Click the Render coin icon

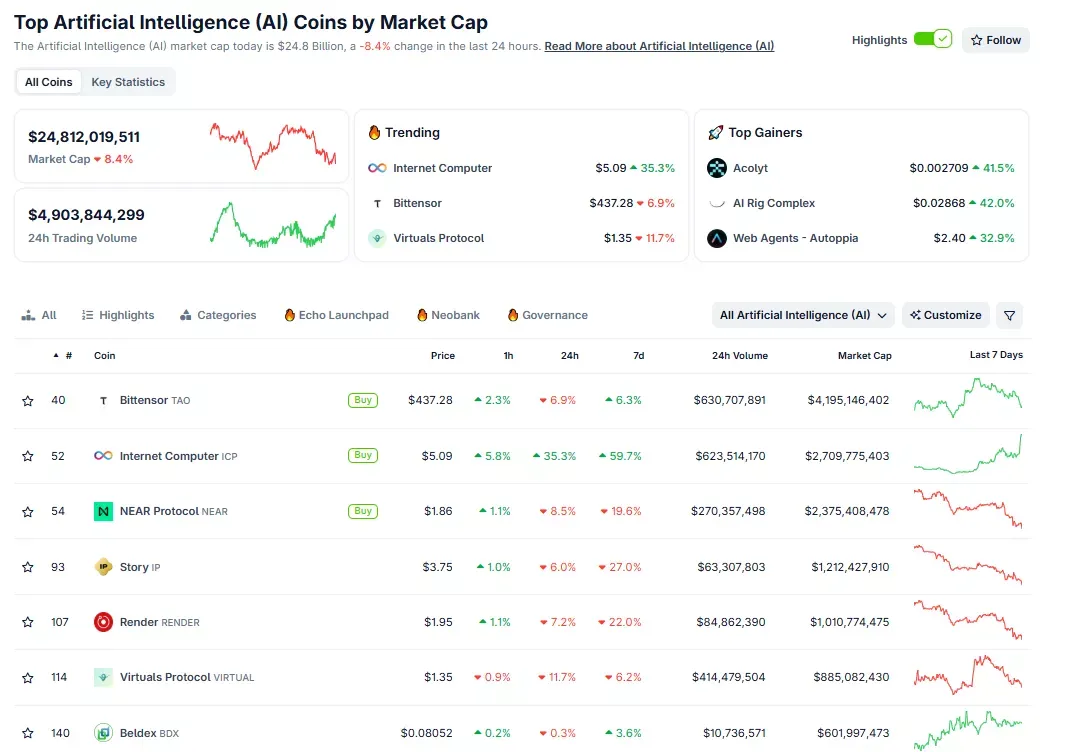pos(103,622)
